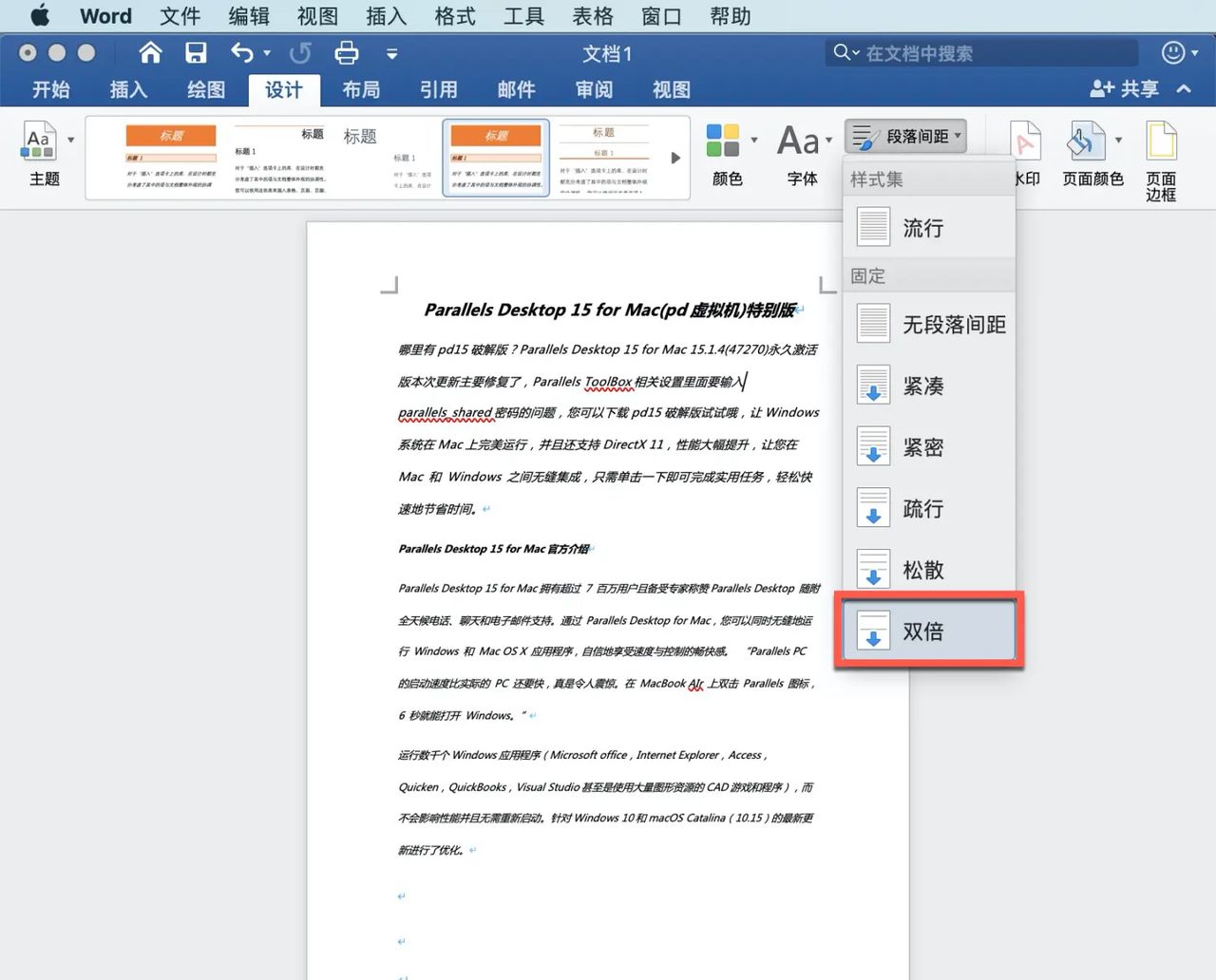Click the 颜色 color palette swatch
Viewport: 1216px width, 980px height.
727,141
